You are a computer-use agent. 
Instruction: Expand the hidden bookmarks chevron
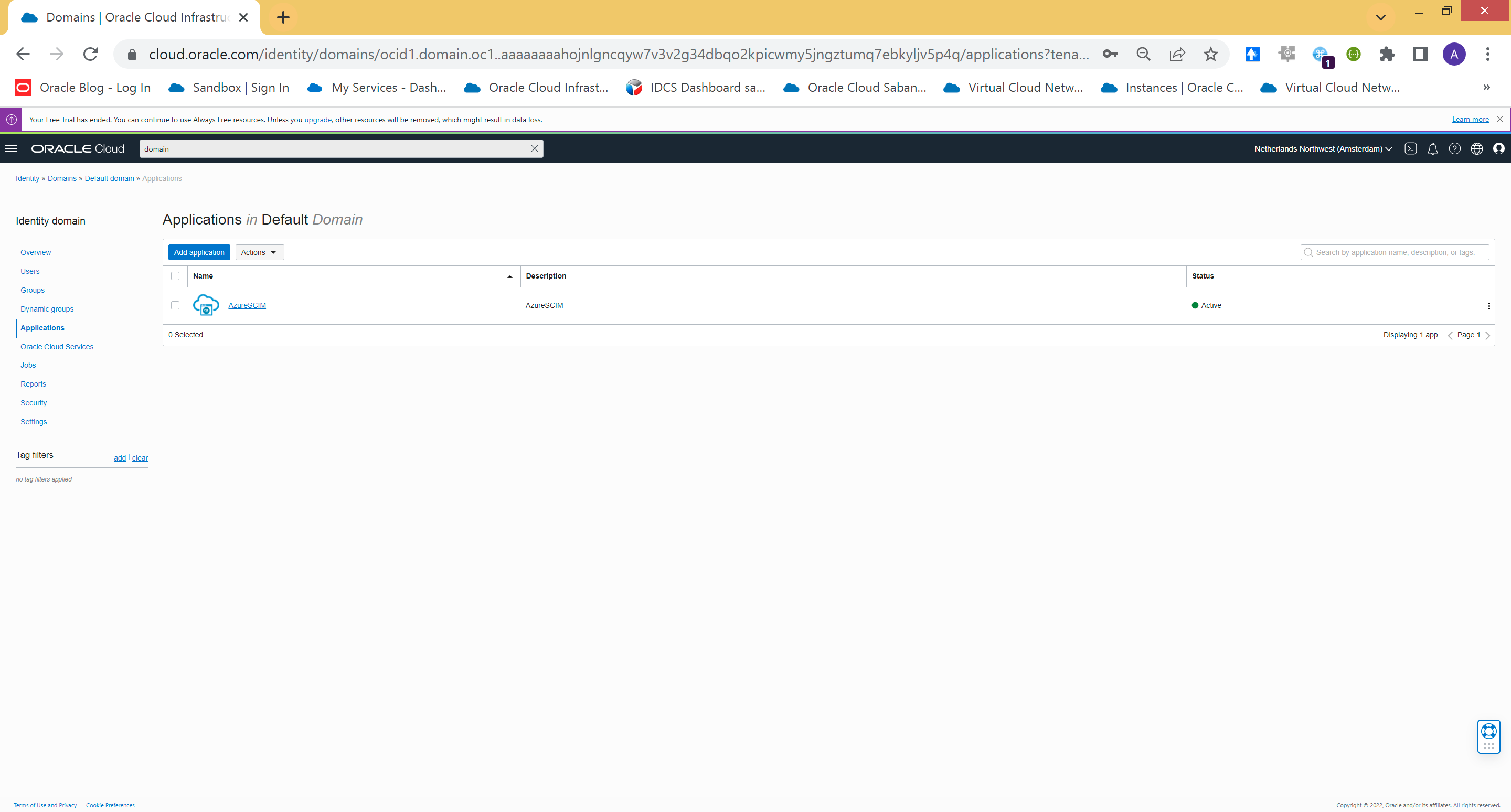click(x=1486, y=88)
